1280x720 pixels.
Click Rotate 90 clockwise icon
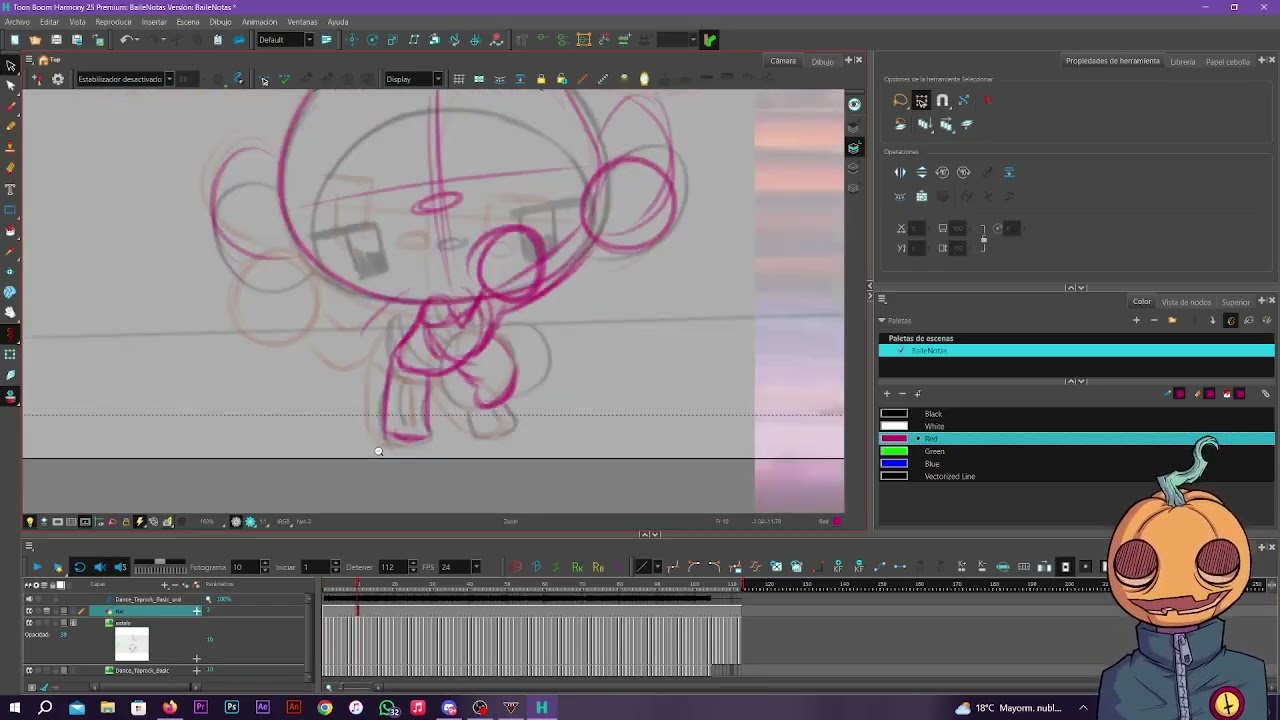tap(963, 173)
